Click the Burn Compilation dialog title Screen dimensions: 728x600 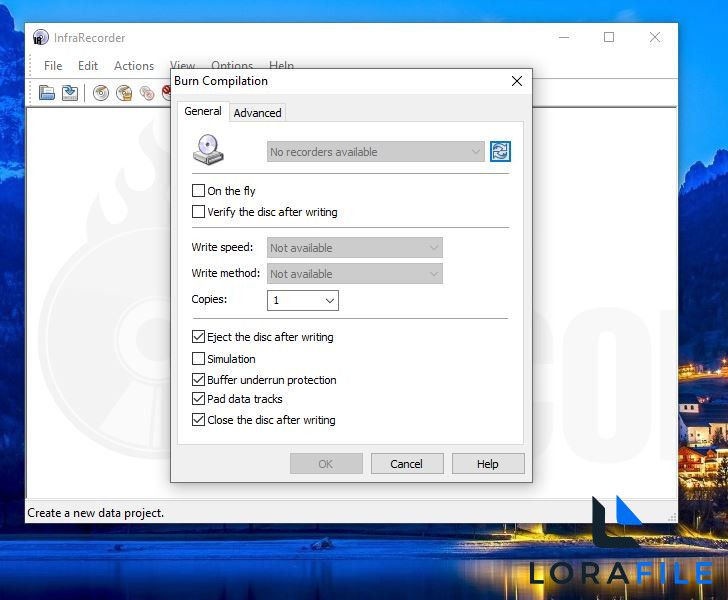tap(221, 81)
